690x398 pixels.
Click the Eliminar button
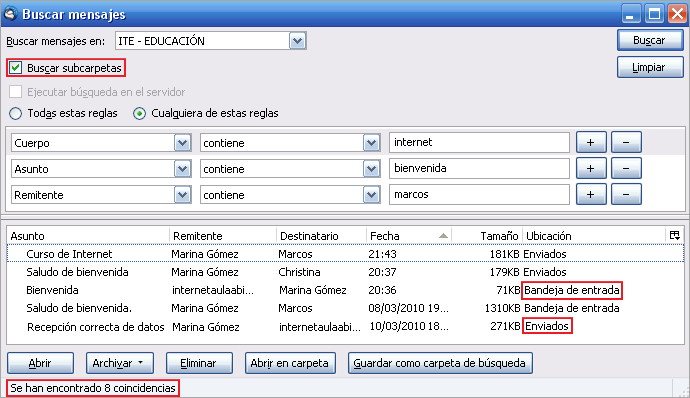pos(199,363)
